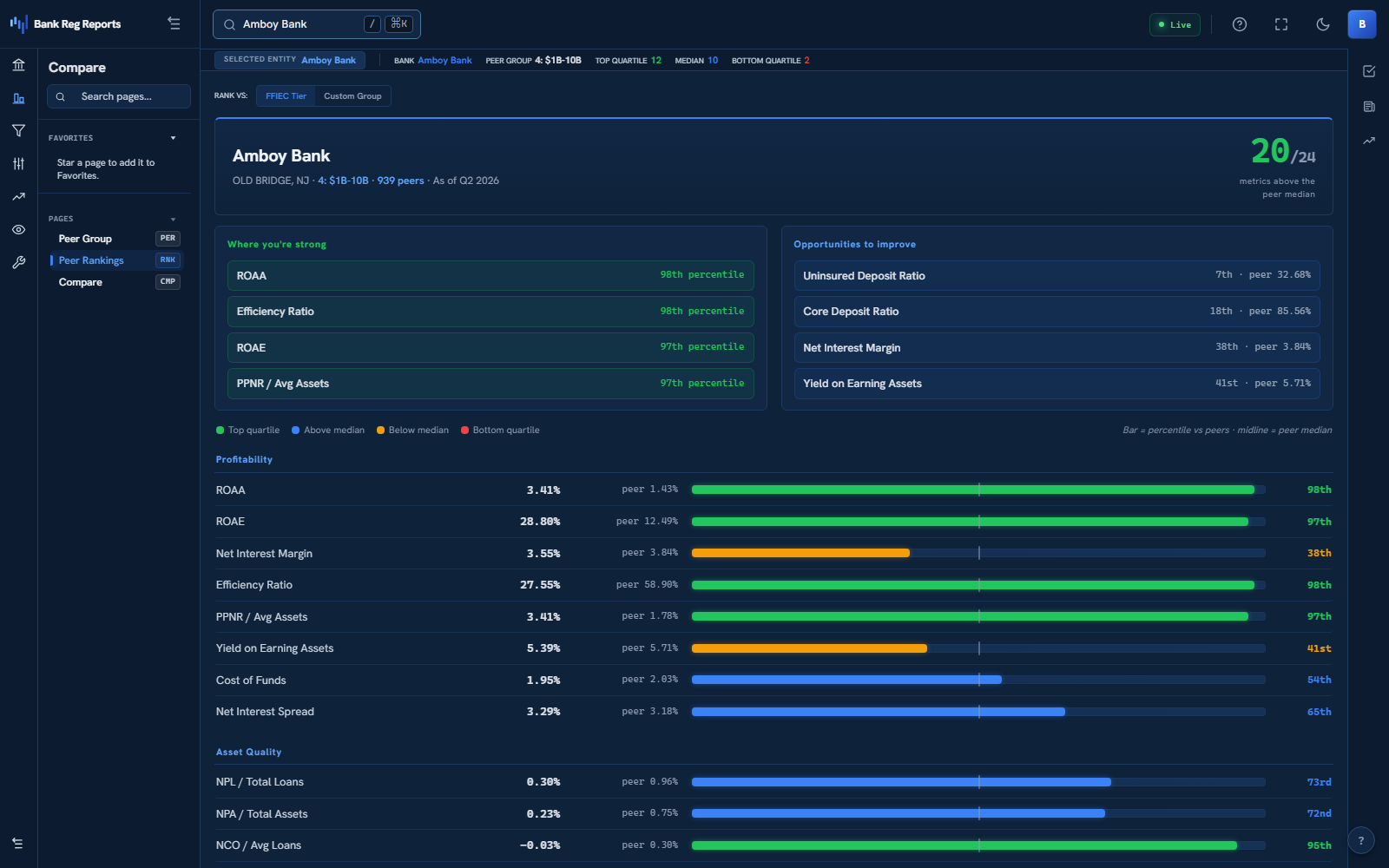Open the wrench tools rail icon
1389x868 pixels.
click(x=18, y=262)
